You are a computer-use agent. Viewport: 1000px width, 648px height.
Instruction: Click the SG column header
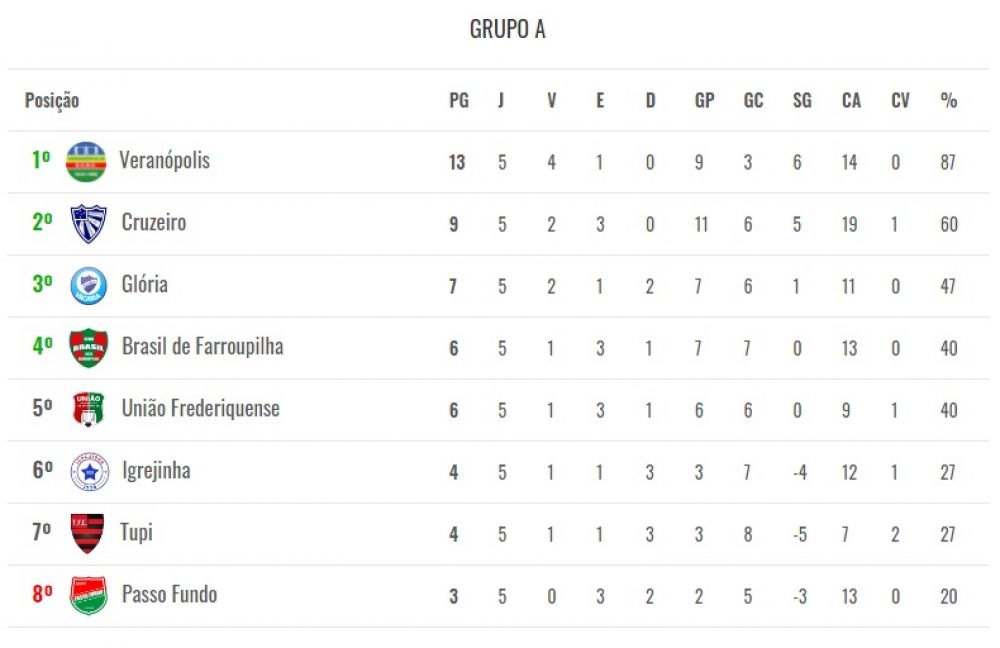click(x=802, y=100)
